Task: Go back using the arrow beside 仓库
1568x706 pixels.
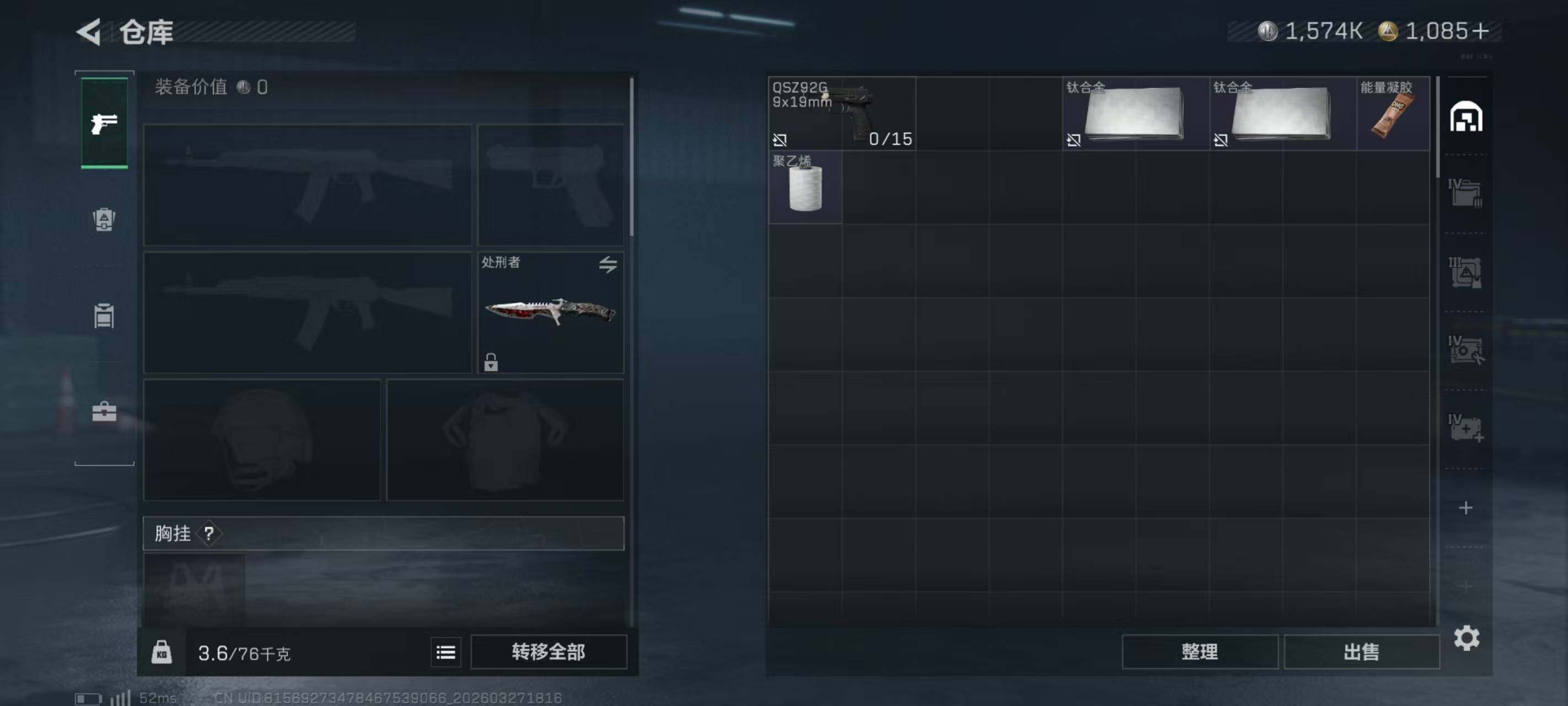Action: [x=89, y=31]
